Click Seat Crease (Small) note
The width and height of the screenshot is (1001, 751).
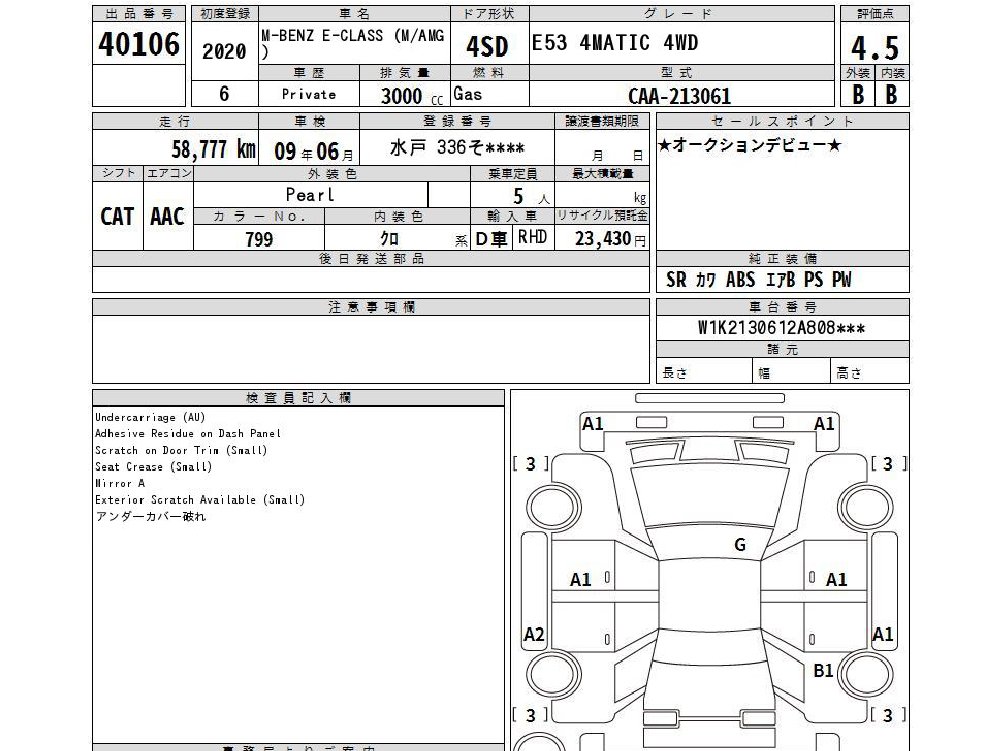pos(153,467)
